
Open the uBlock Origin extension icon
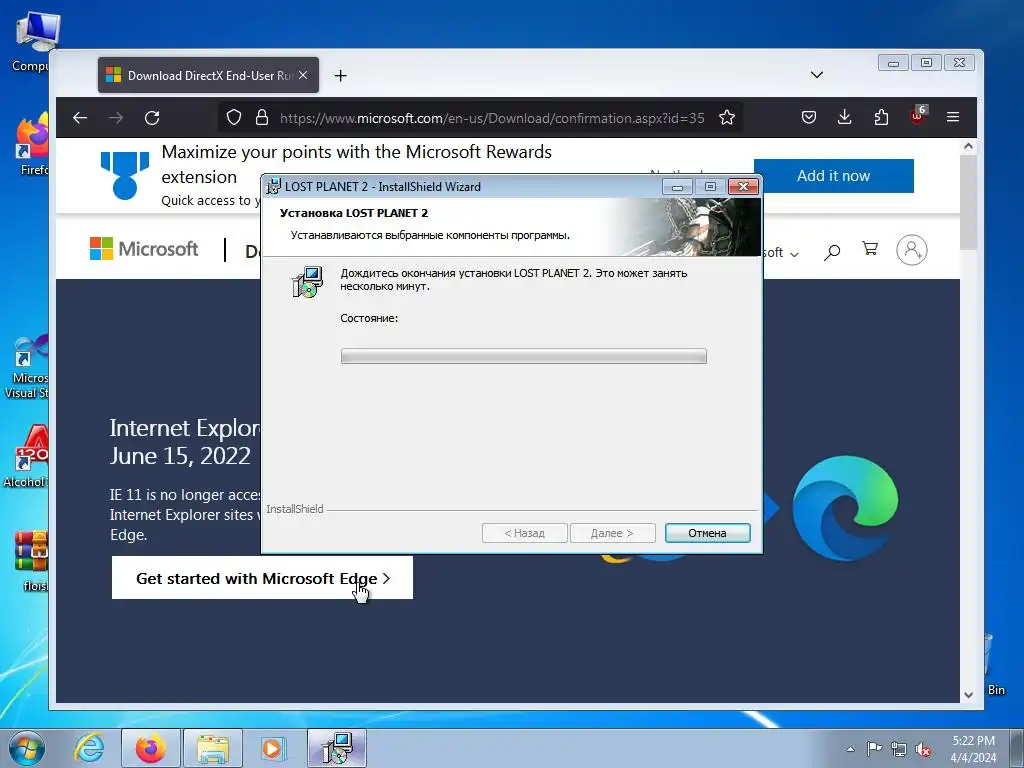coord(918,116)
